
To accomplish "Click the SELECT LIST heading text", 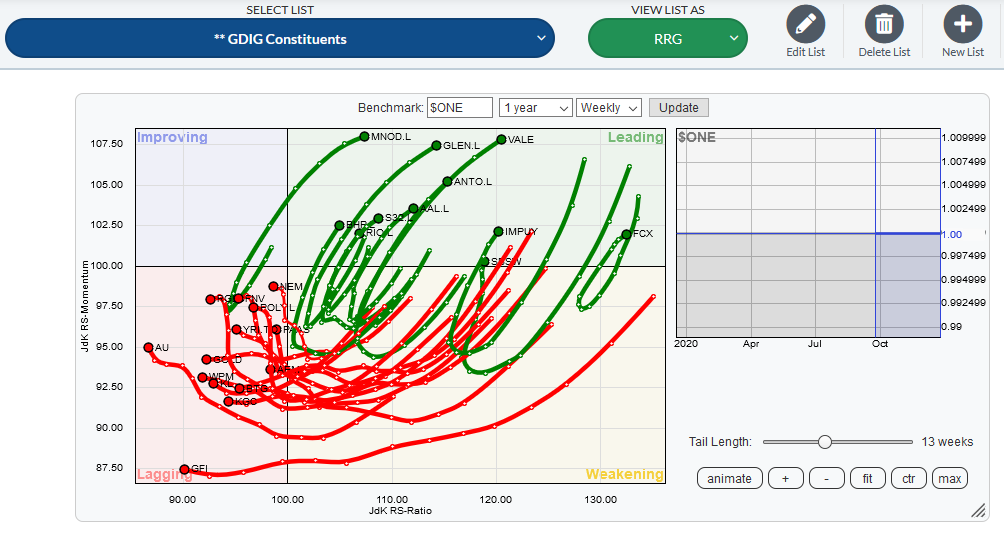I will click(x=280, y=10).
